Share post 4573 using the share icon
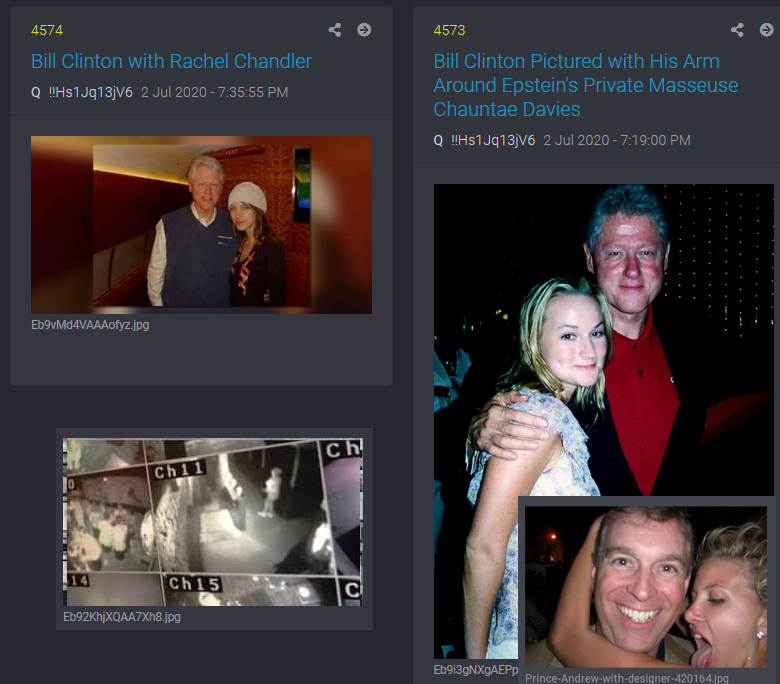This screenshot has width=780, height=684. (x=737, y=30)
